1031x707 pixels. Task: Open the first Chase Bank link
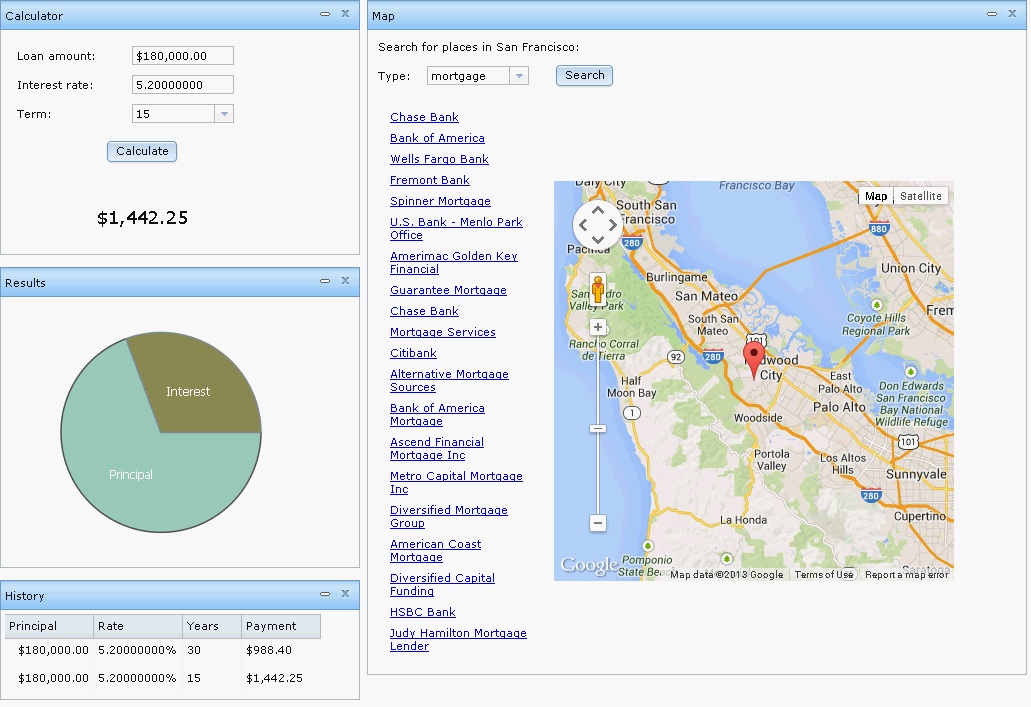424,117
